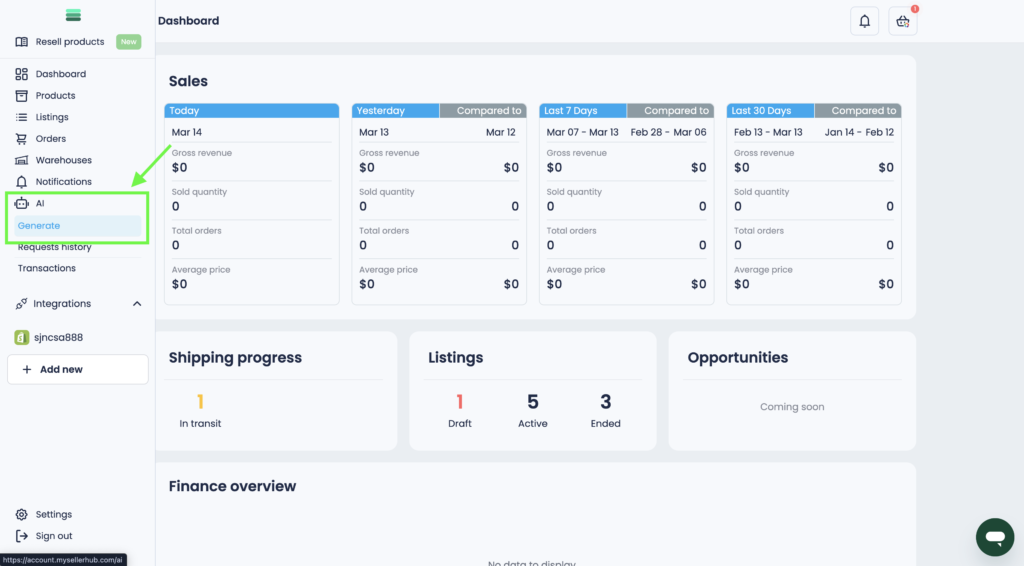
Task: Open the chat support bubble
Action: click(994, 537)
